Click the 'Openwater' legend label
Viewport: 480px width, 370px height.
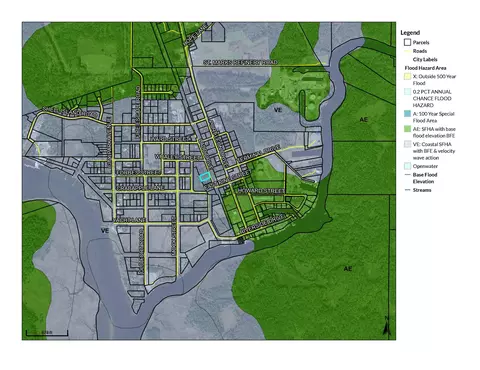click(425, 166)
